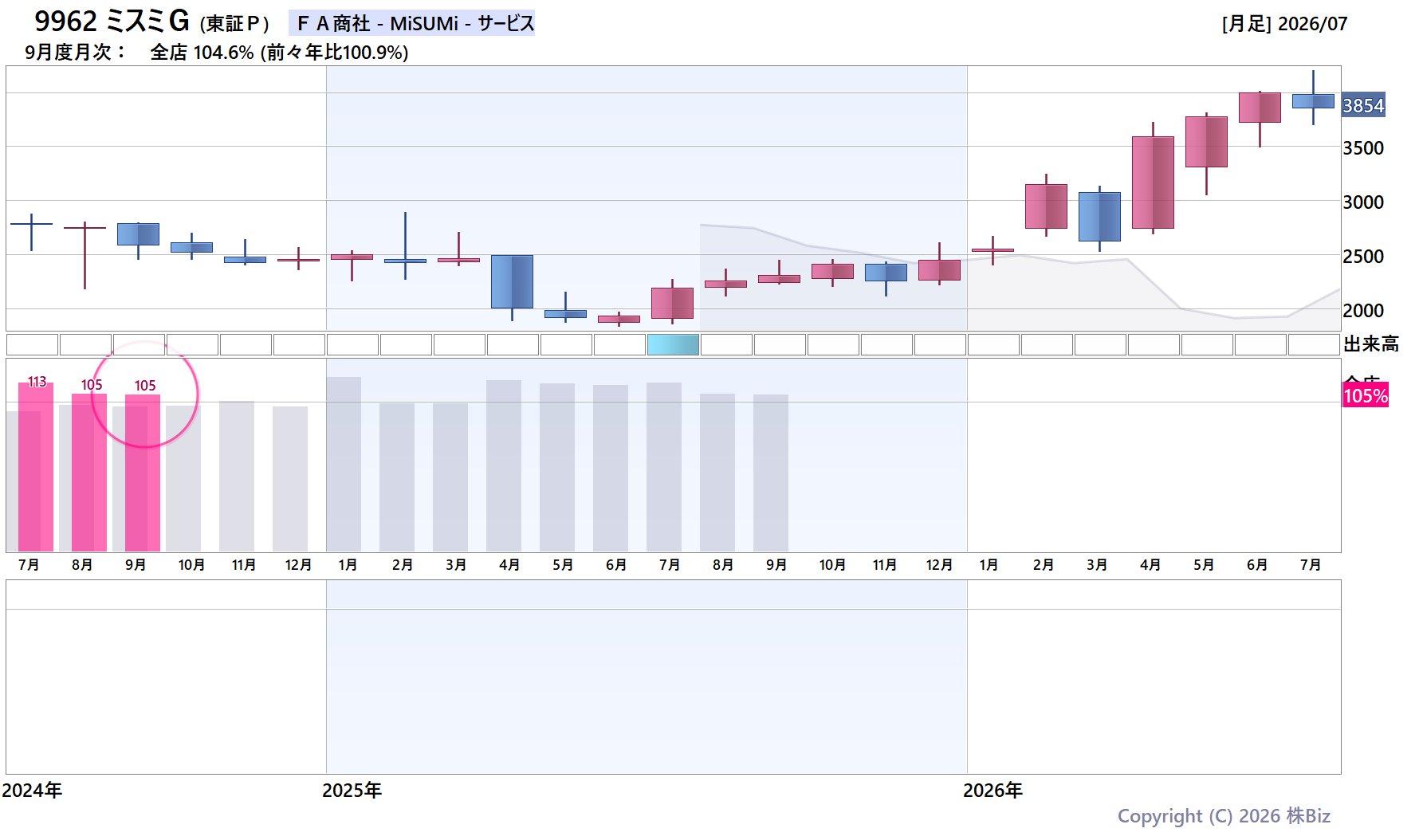Click the 'Copyright (C) 2026 株Biz' footer text
This screenshot has width=1419, height=840.
pyautogui.click(x=1224, y=815)
